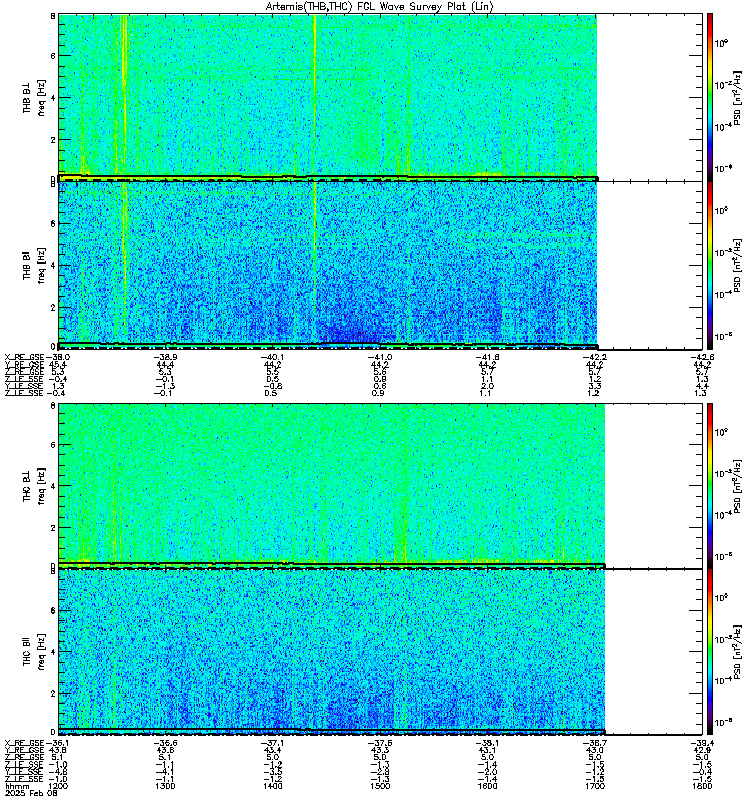Image resolution: width=750 pixels, height=800 pixels.
Task: Select the THB B-perpendicular axis label
Action: (x=27, y=96)
